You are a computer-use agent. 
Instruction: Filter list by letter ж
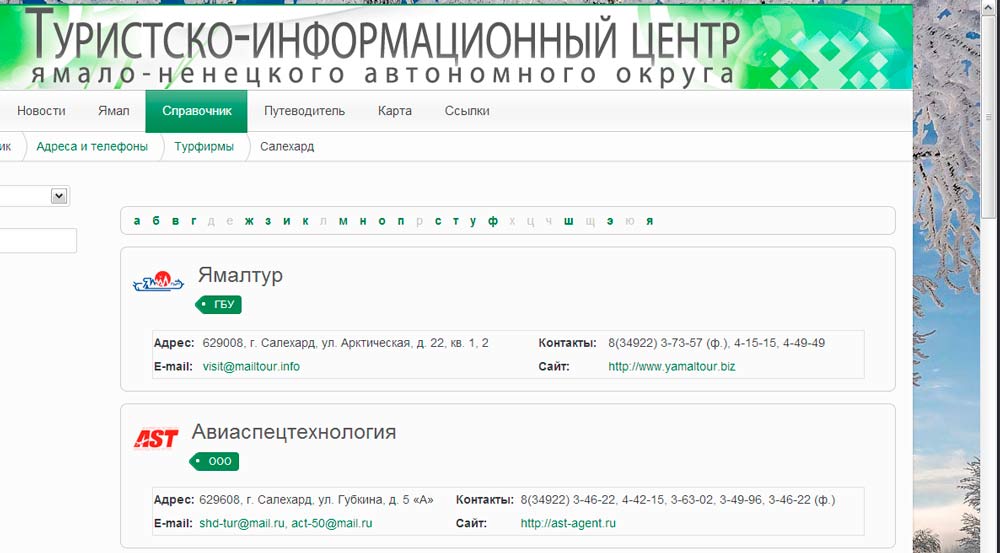pos(249,221)
